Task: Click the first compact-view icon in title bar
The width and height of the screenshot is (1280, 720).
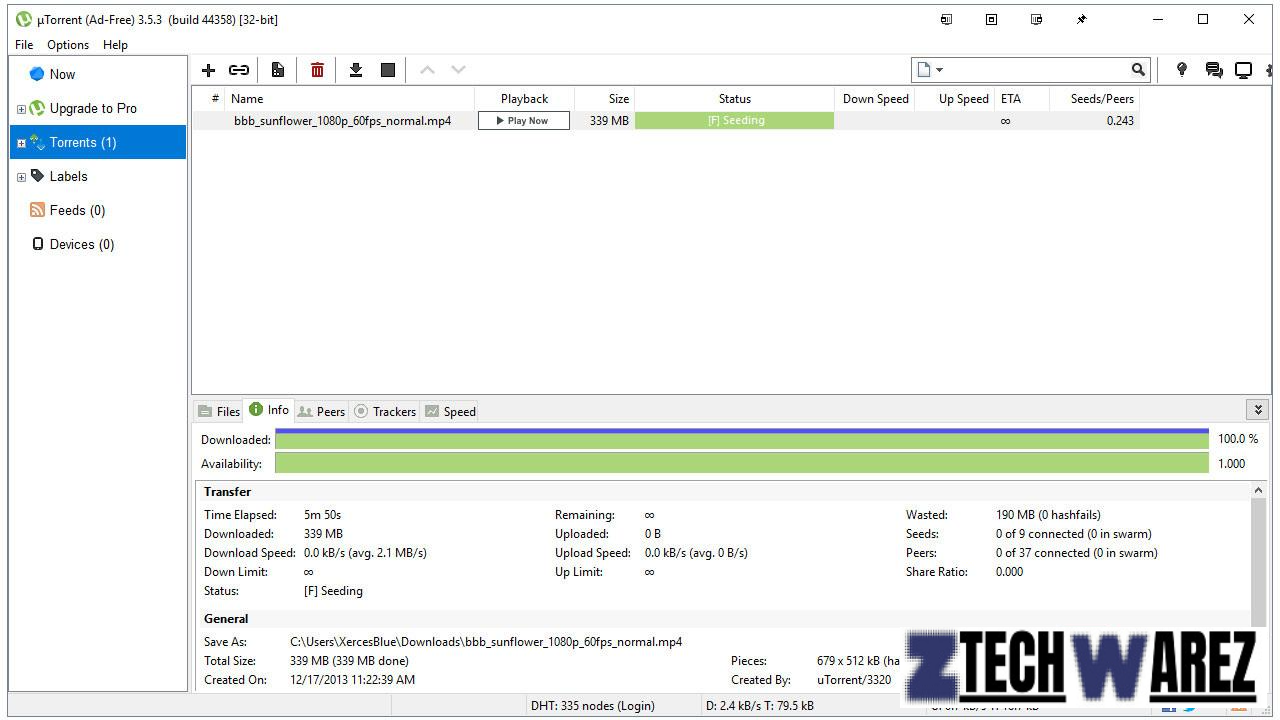Action: tap(946, 19)
